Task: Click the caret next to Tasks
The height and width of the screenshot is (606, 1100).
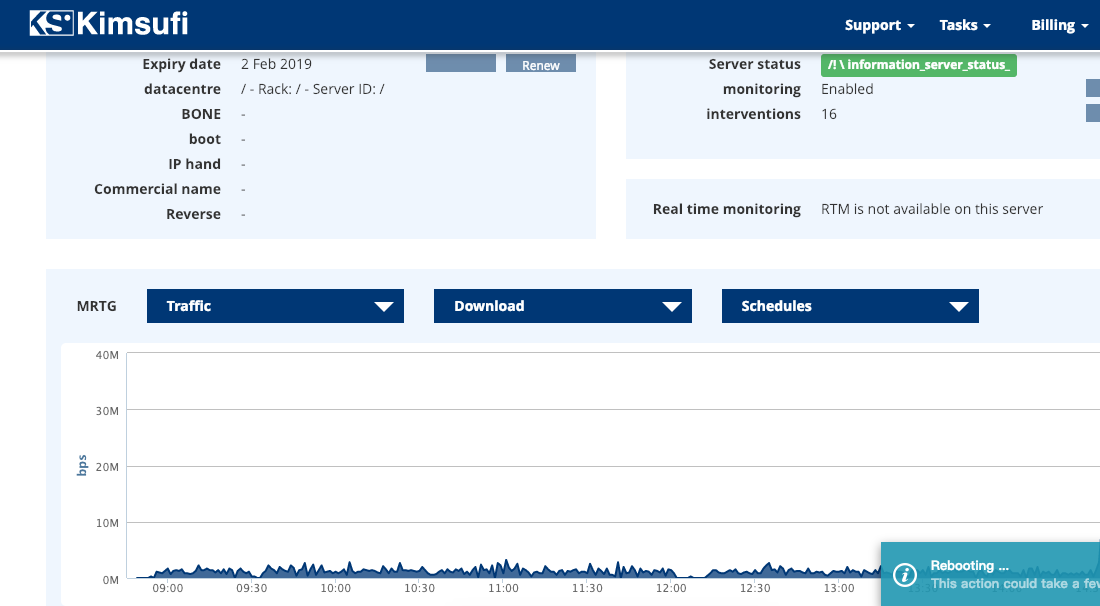Action: tap(987, 26)
